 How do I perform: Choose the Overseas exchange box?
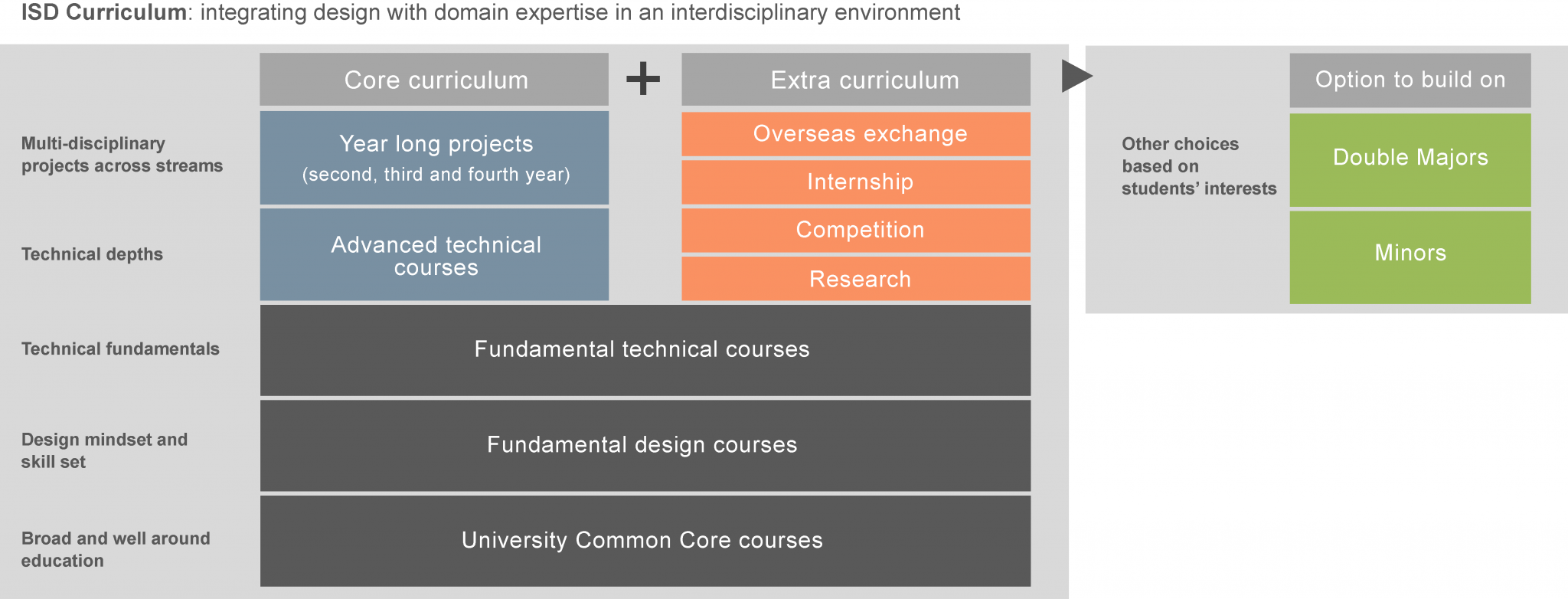coord(856,134)
